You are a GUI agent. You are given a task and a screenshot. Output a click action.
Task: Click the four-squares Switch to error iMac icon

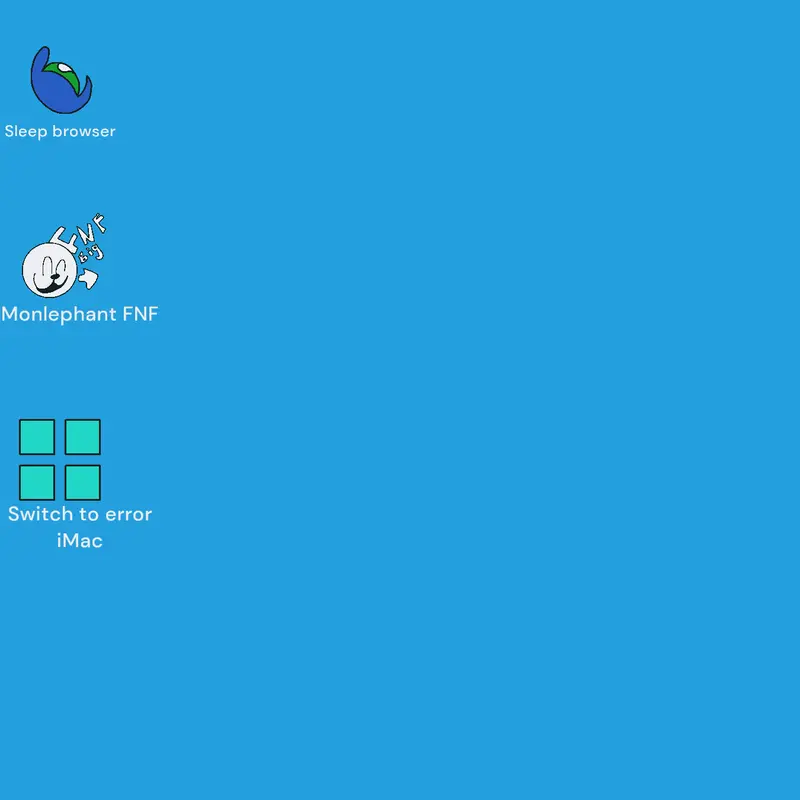click(60, 460)
